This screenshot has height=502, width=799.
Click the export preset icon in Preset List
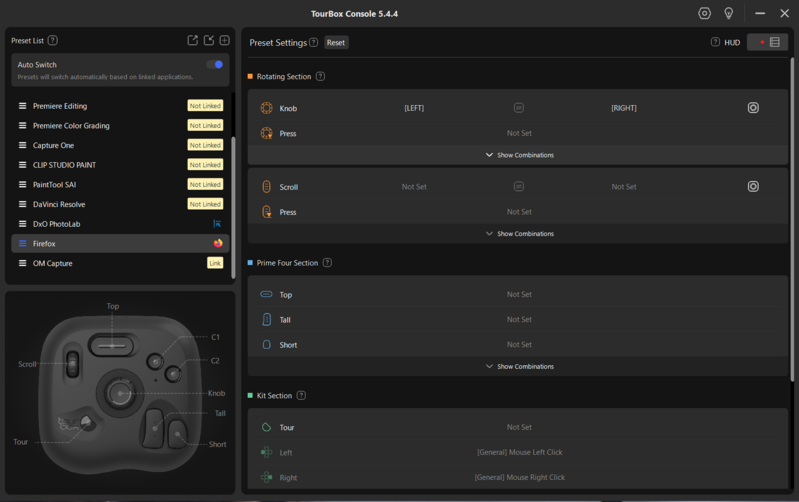tap(192, 40)
